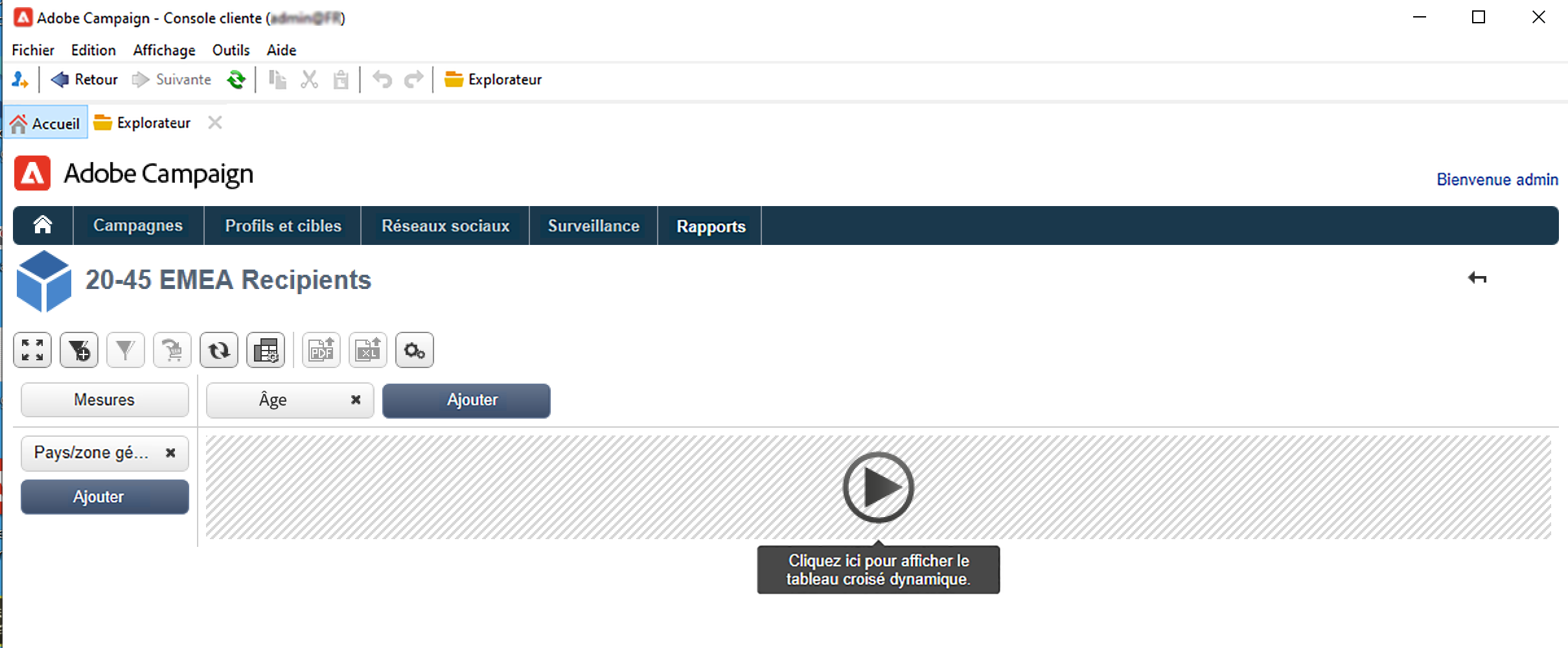This screenshot has width=1568, height=648.
Task: Click the redo arrow icon
Action: coord(414,80)
